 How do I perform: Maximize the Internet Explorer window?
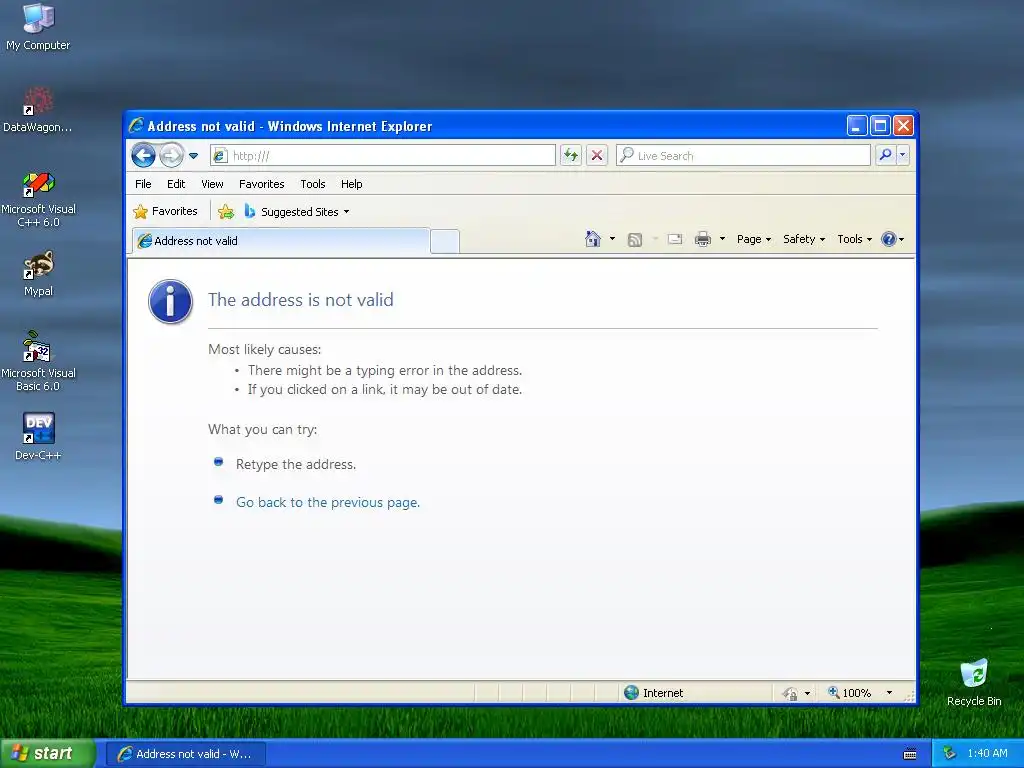coord(880,125)
